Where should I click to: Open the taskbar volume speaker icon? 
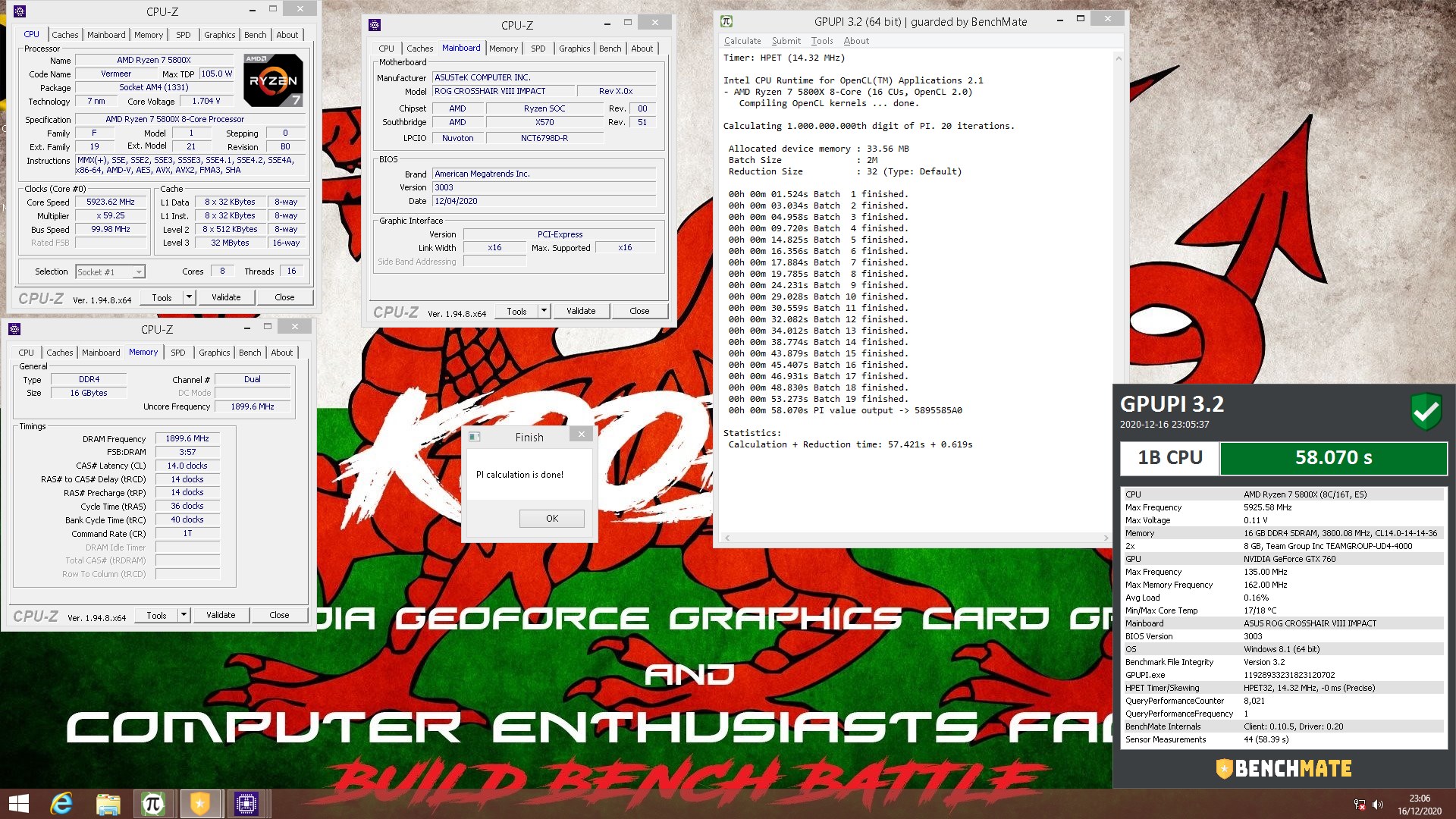click(1378, 805)
